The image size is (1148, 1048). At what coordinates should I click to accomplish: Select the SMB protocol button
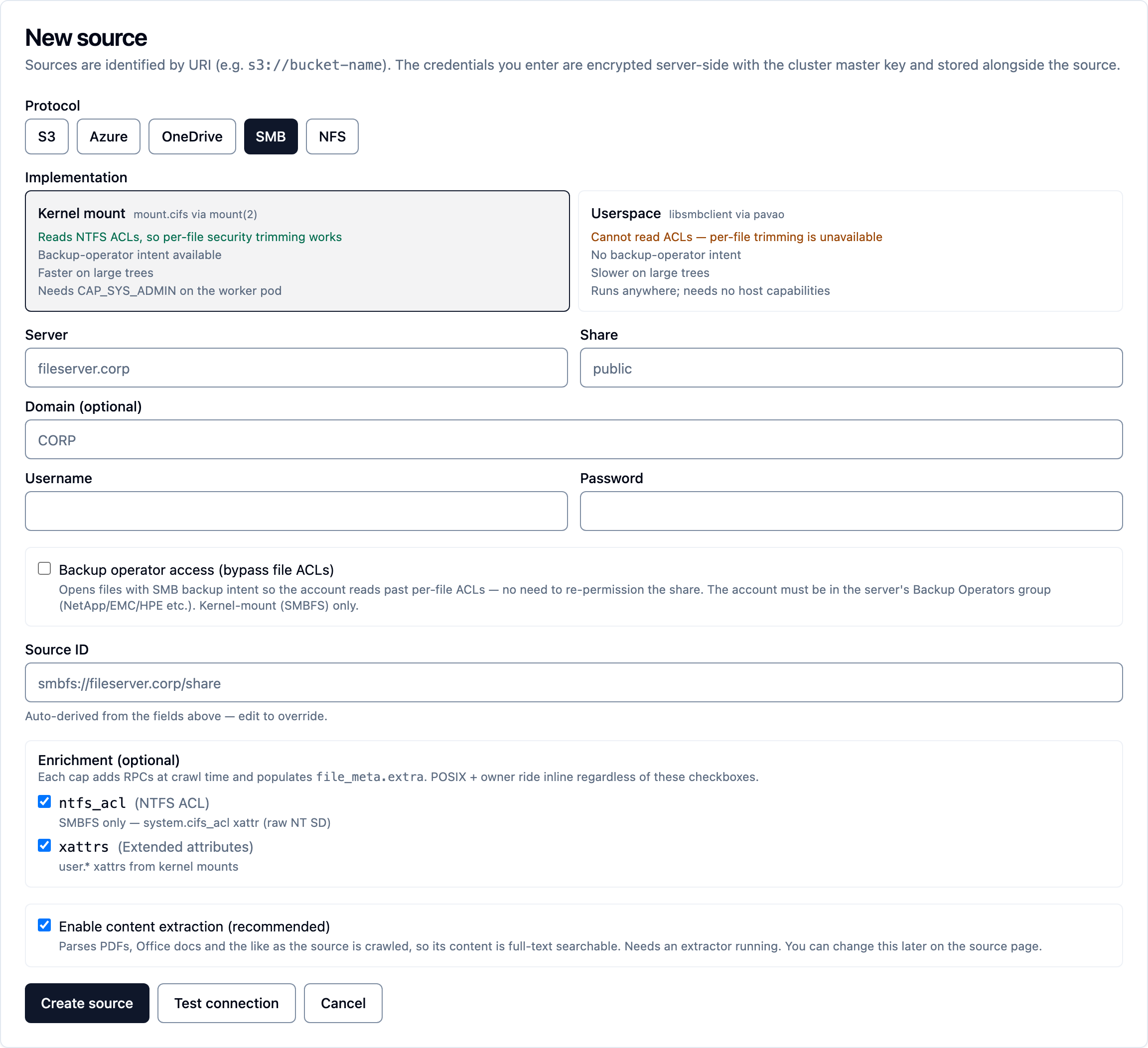(271, 136)
